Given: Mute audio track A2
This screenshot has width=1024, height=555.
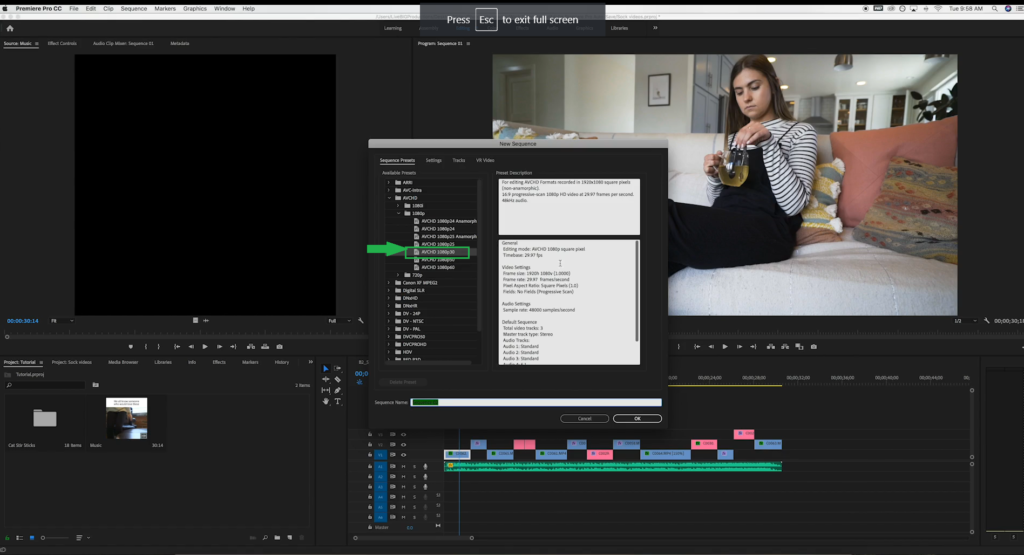Looking at the screenshot, I should pos(403,477).
